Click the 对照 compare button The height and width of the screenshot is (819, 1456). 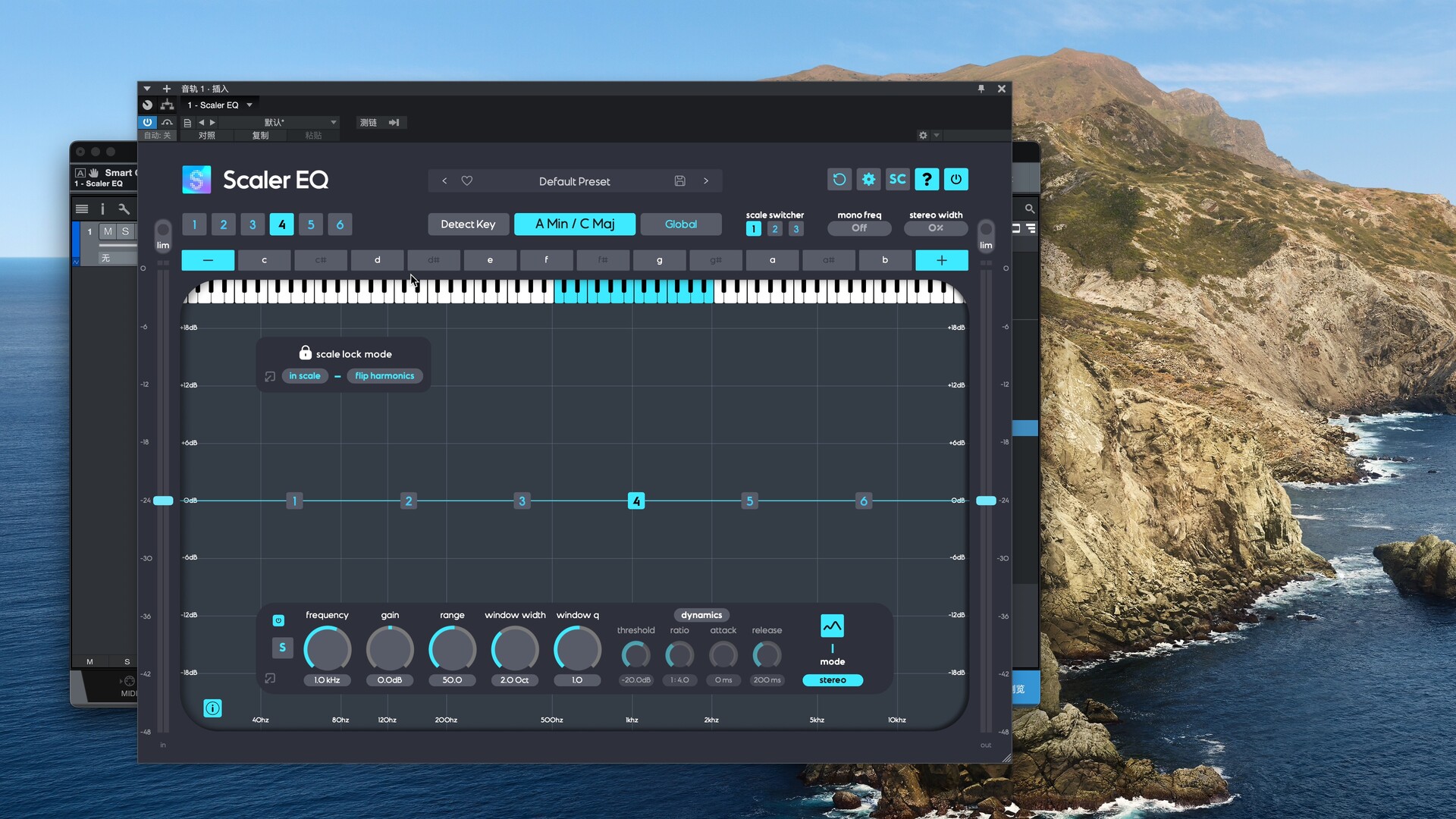point(207,136)
